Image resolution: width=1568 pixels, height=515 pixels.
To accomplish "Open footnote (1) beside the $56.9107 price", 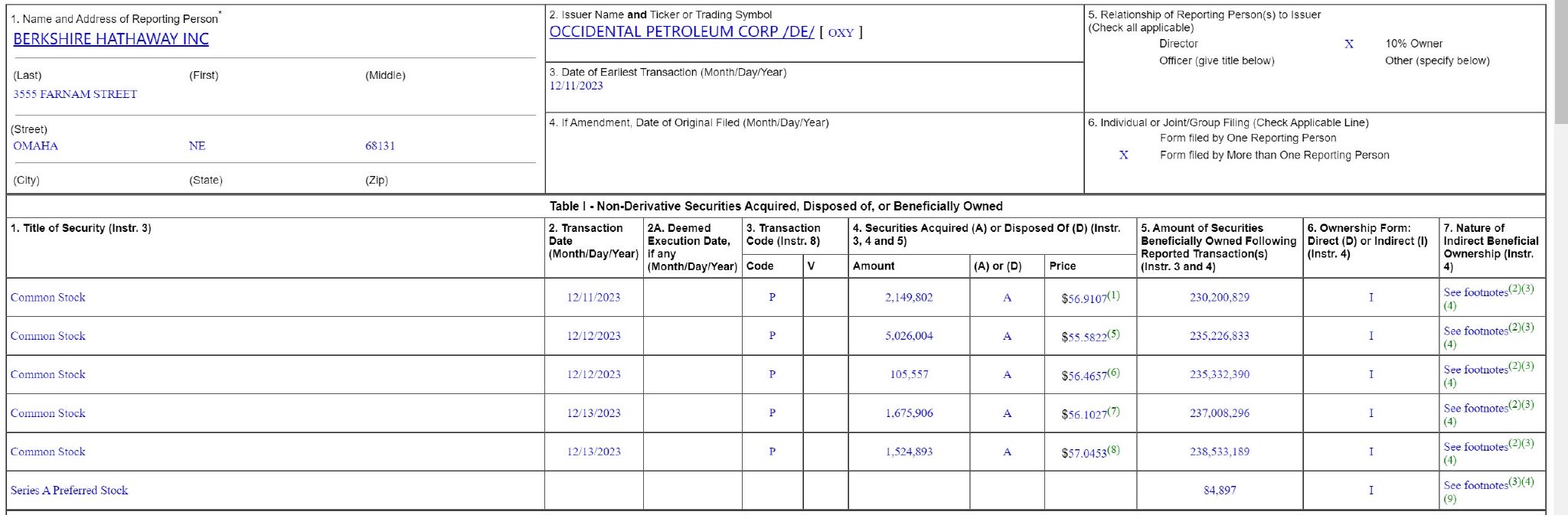I will pos(1114,295).
